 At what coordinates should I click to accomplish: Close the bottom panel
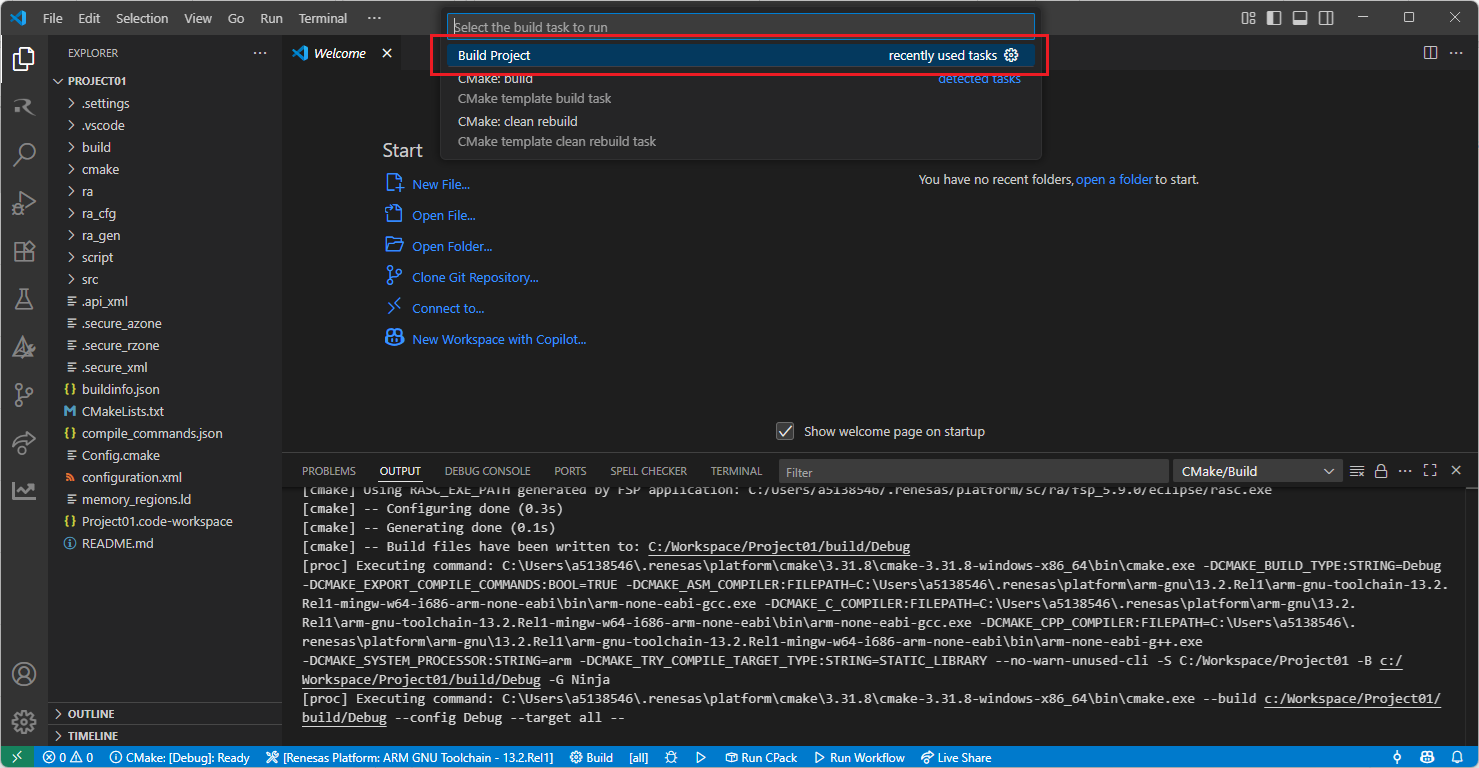(1455, 471)
